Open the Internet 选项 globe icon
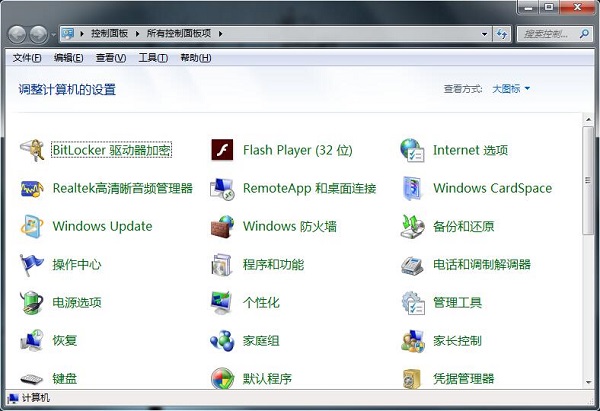The width and height of the screenshot is (600, 411). tap(412, 150)
